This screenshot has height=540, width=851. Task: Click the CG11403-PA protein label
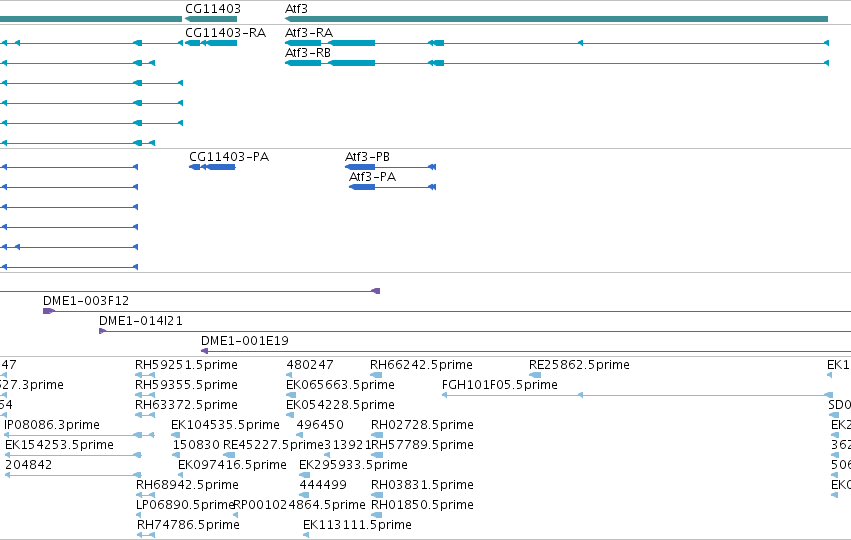coord(229,157)
